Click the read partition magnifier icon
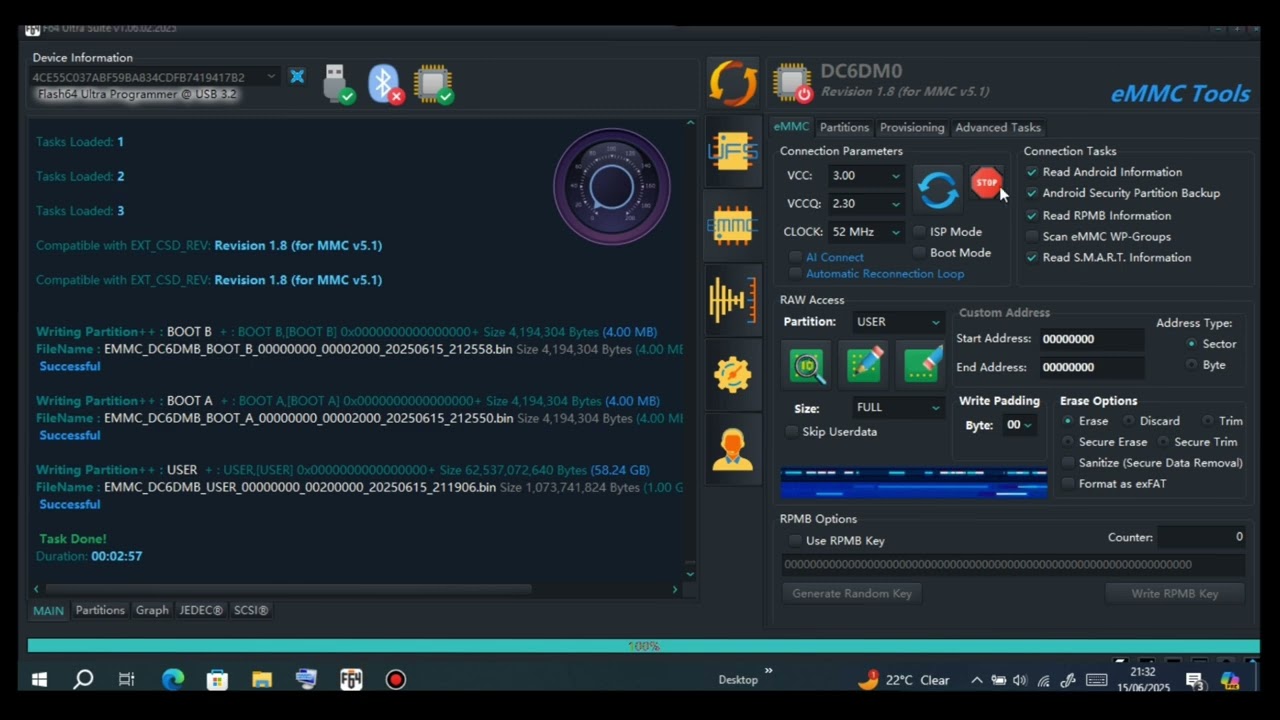This screenshot has height=720, width=1280. [807, 366]
